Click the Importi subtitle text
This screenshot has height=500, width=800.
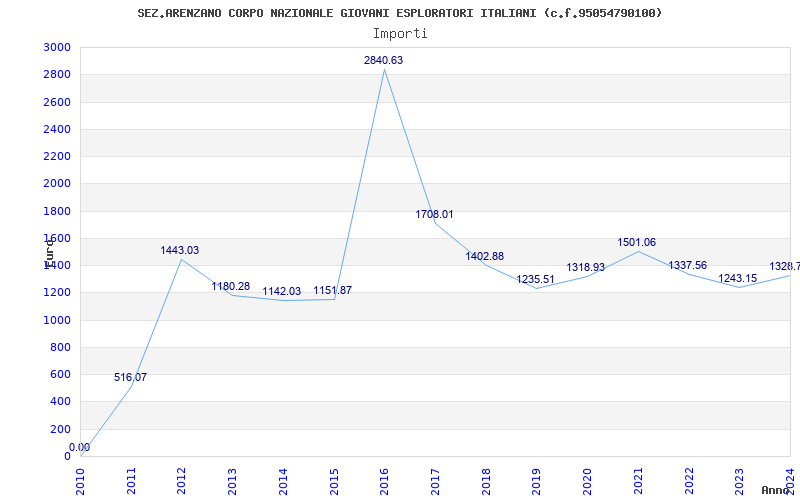click(x=400, y=33)
